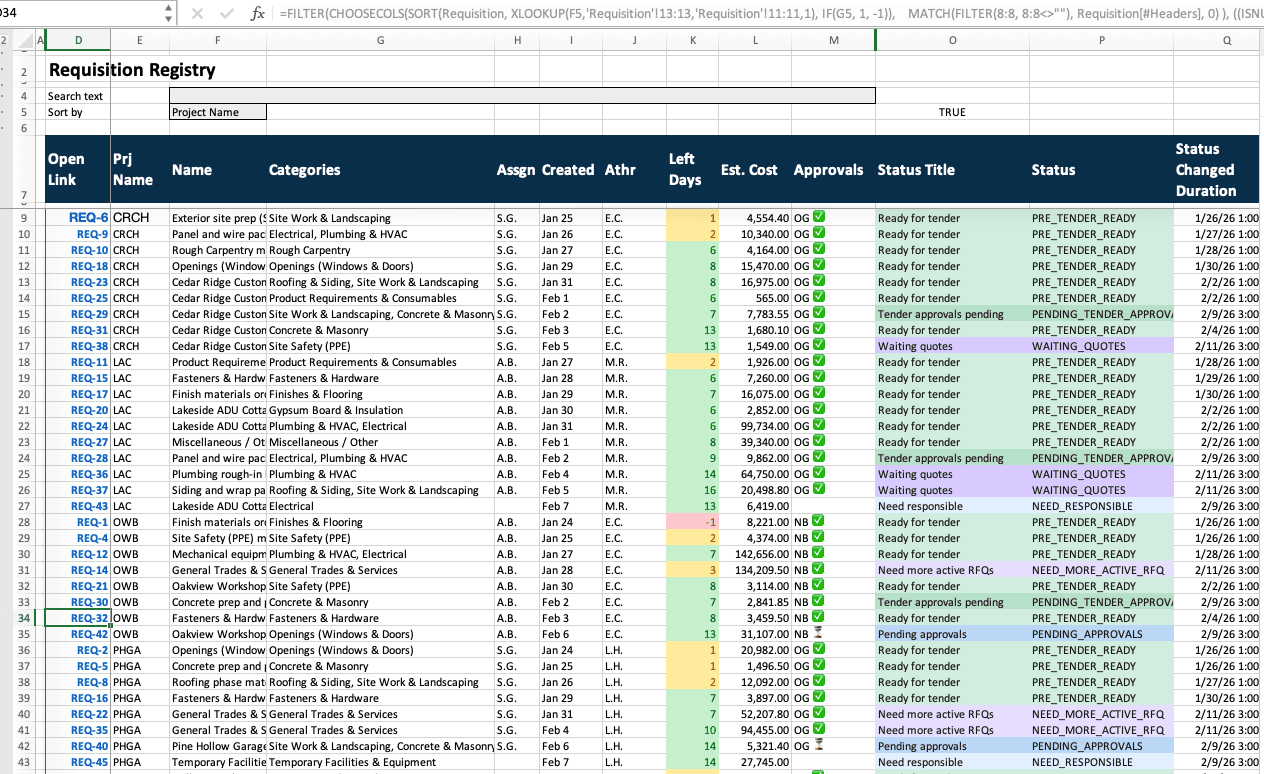Click the pink -1 Left Days cell
The height and width of the screenshot is (774, 1264).
[693, 522]
